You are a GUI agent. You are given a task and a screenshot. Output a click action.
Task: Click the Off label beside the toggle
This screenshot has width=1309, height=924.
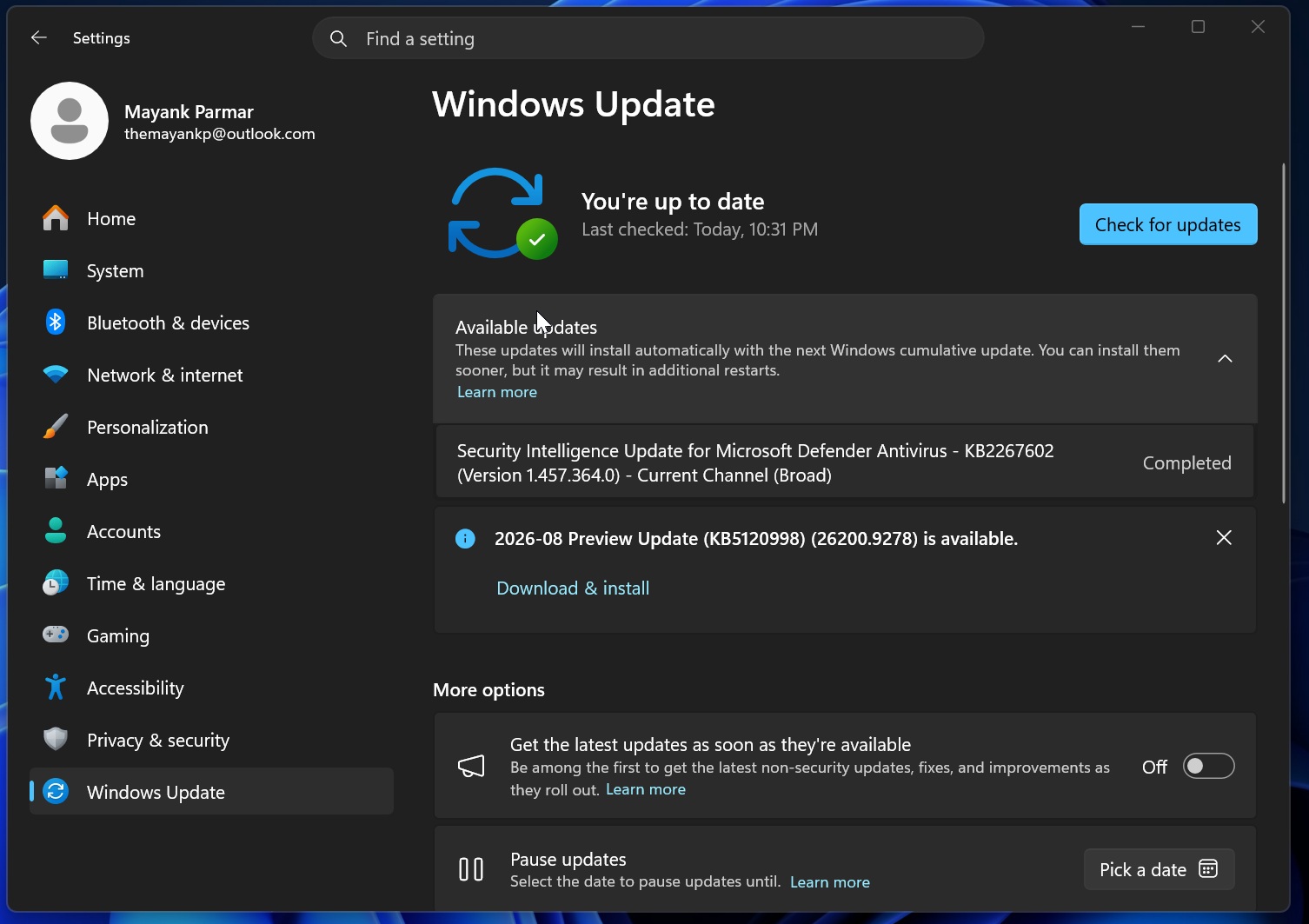(1154, 767)
